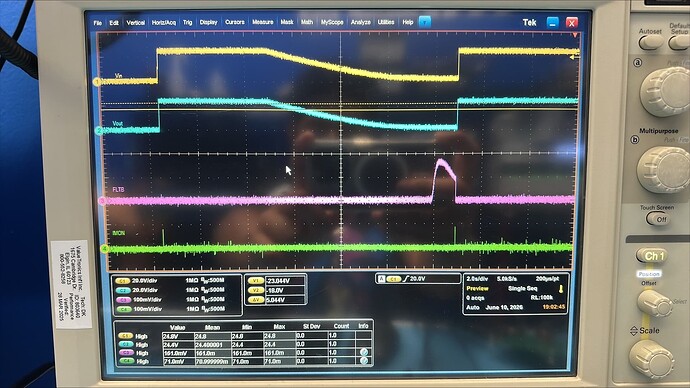690x388 pixels.
Task: Open the Measure menu
Action: coord(263,22)
